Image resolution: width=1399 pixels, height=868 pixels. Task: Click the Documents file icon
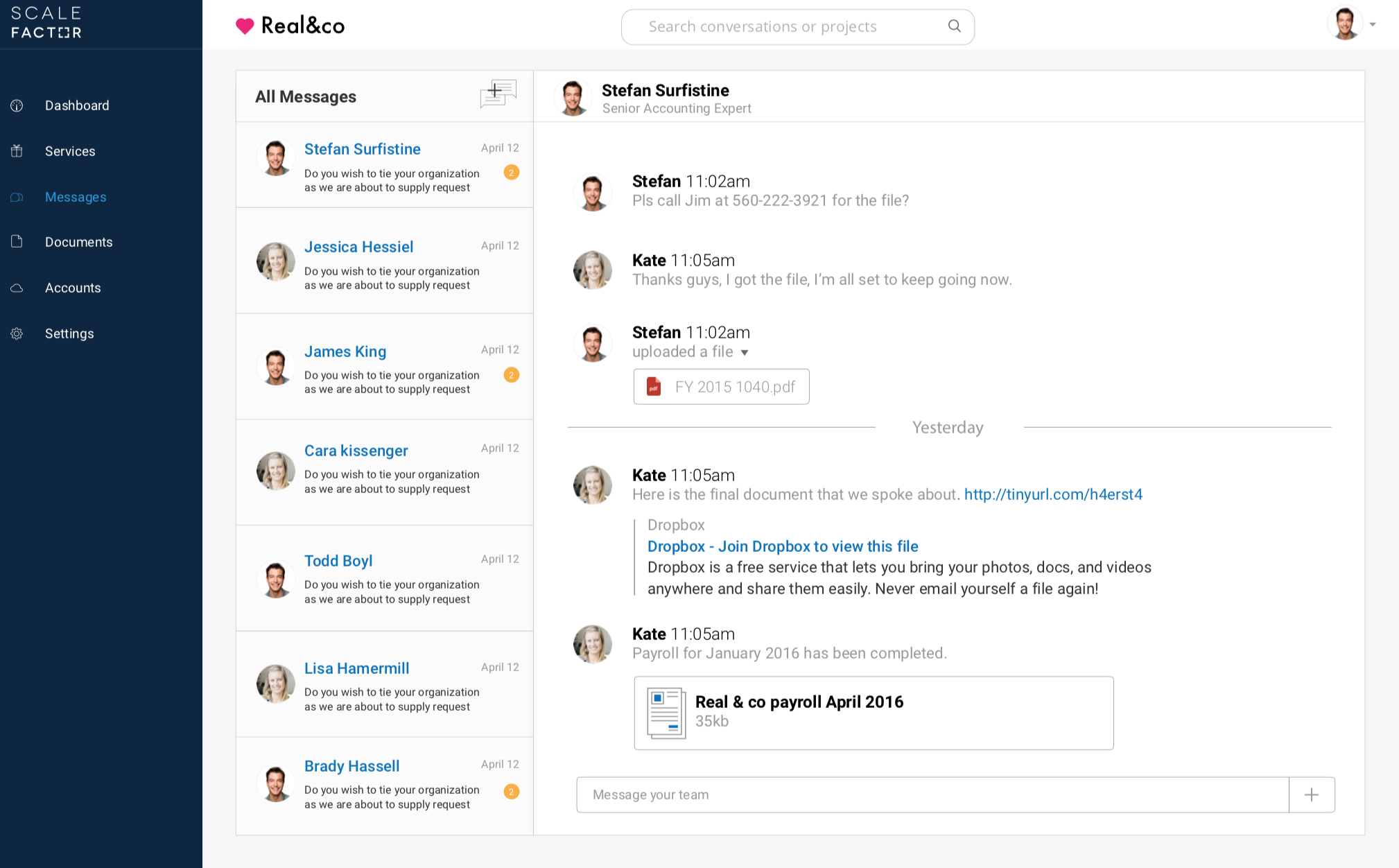point(17,241)
